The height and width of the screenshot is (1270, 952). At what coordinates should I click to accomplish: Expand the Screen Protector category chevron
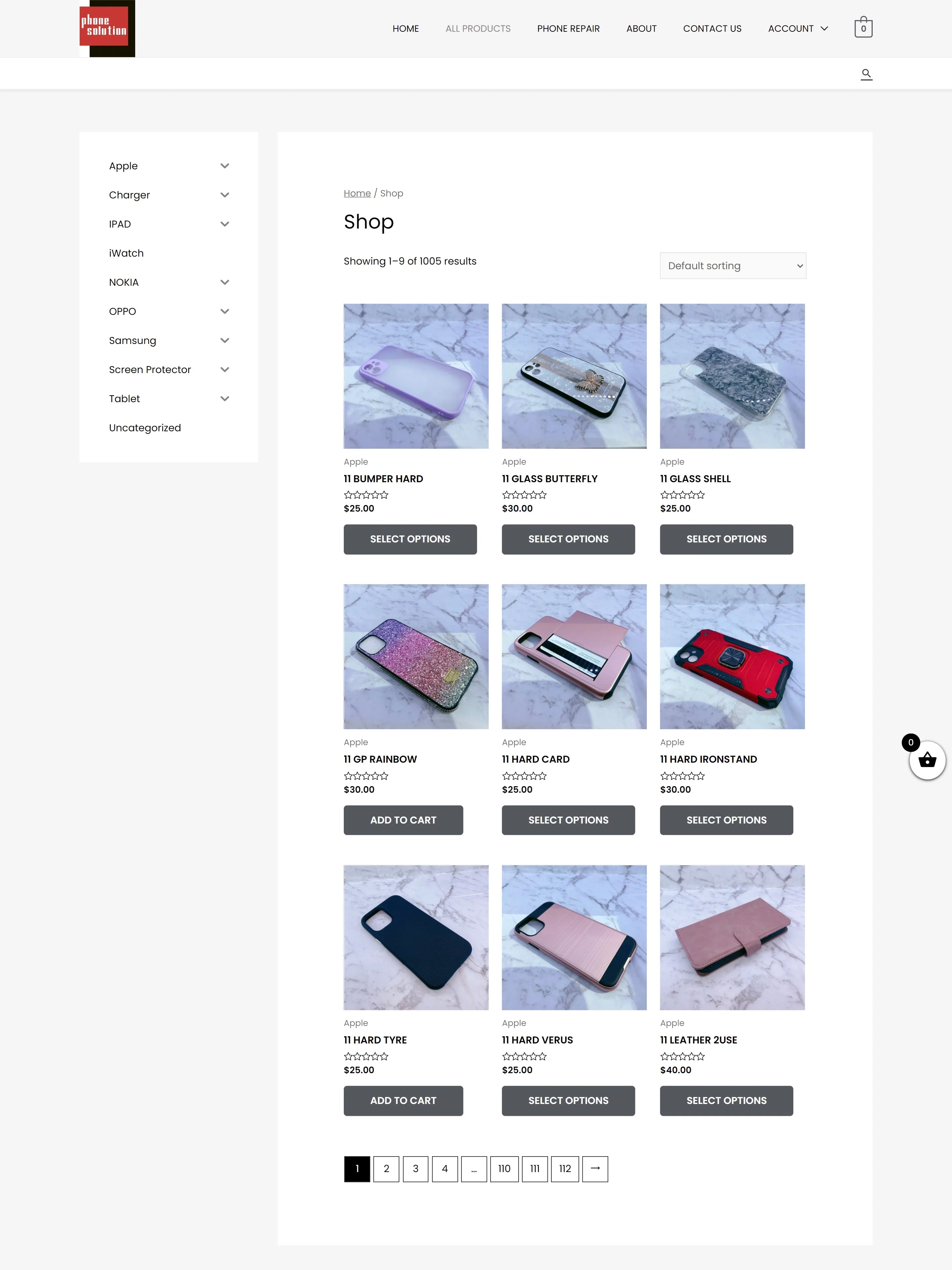tap(225, 370)
